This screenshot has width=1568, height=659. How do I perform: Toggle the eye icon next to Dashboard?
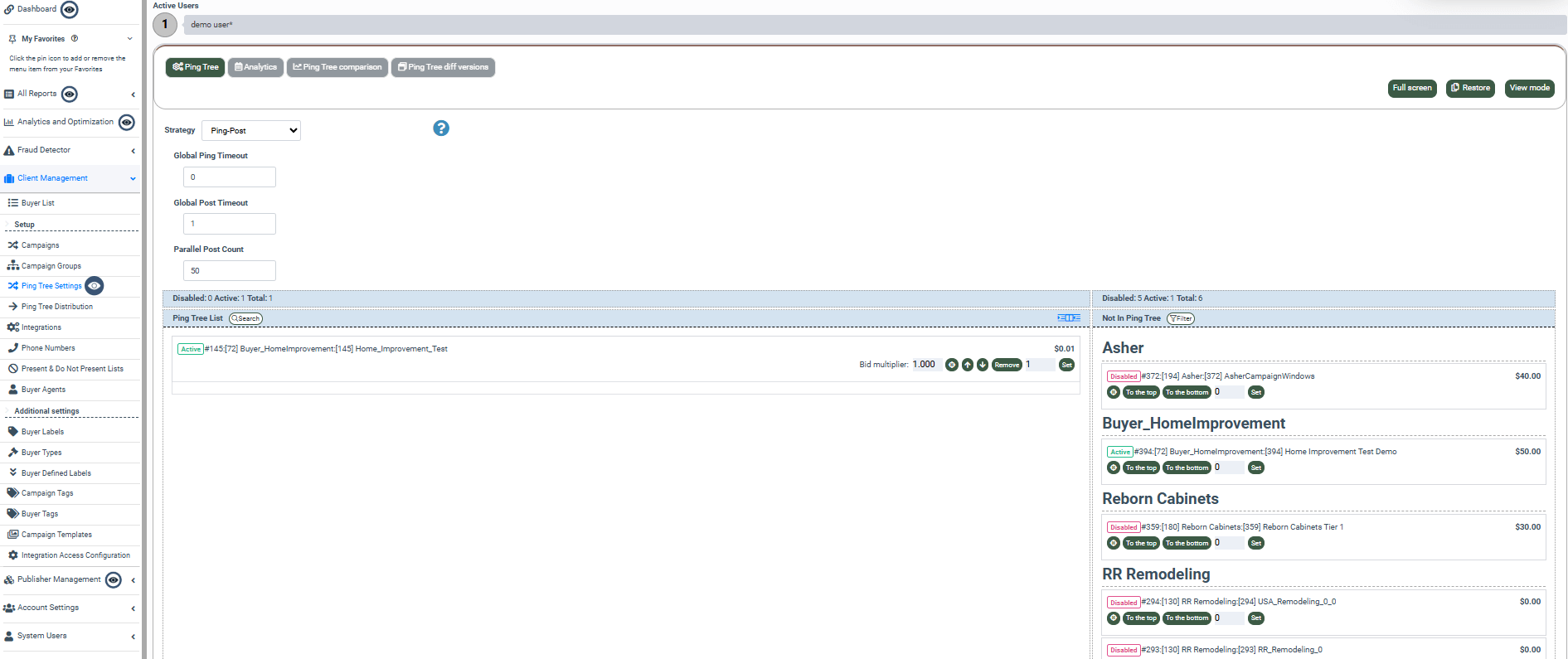70,10
